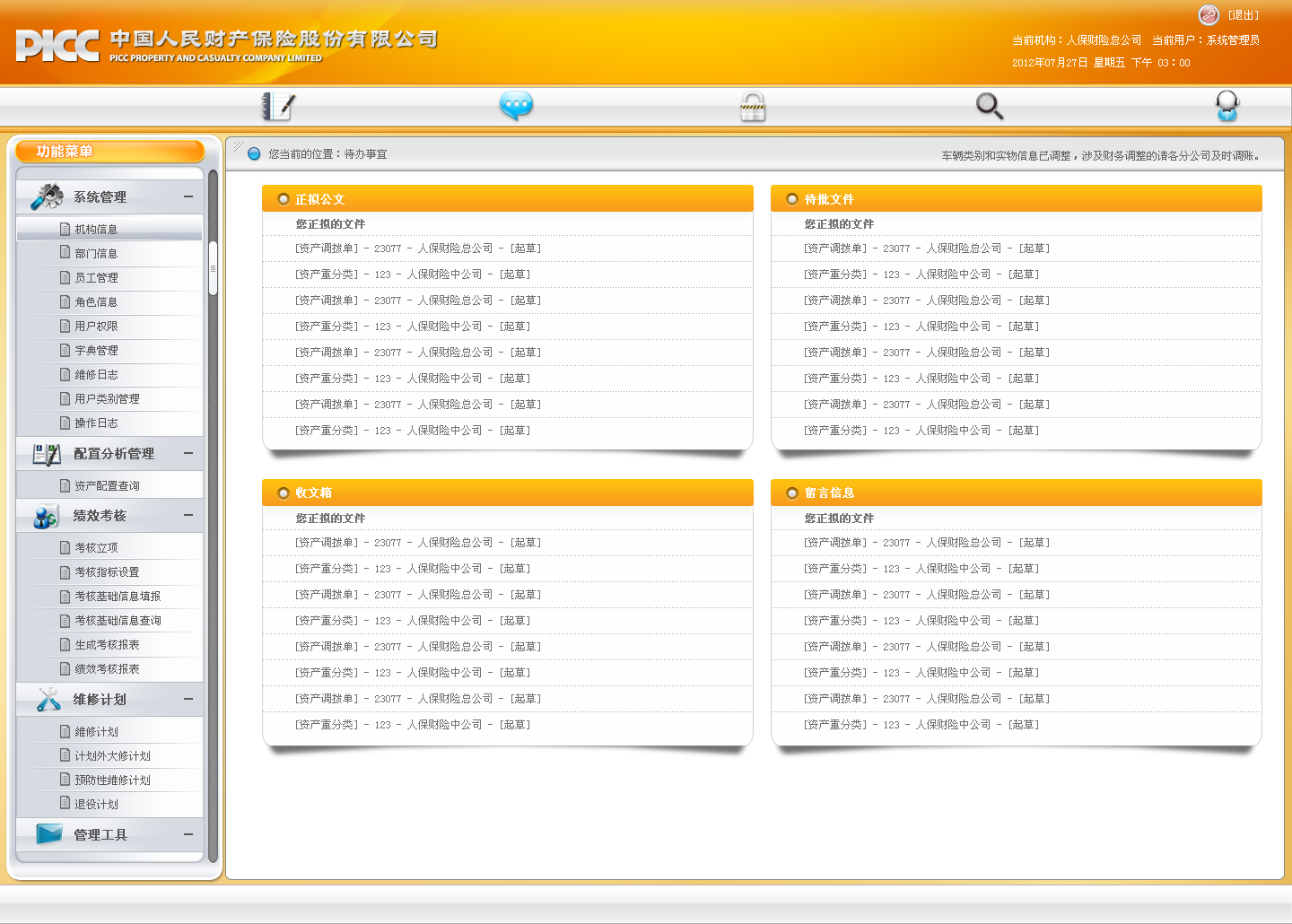Viewport: 1292px width, 924px height.
Task: Click the round bullet icon of 正拟公文
Action: 284,199
